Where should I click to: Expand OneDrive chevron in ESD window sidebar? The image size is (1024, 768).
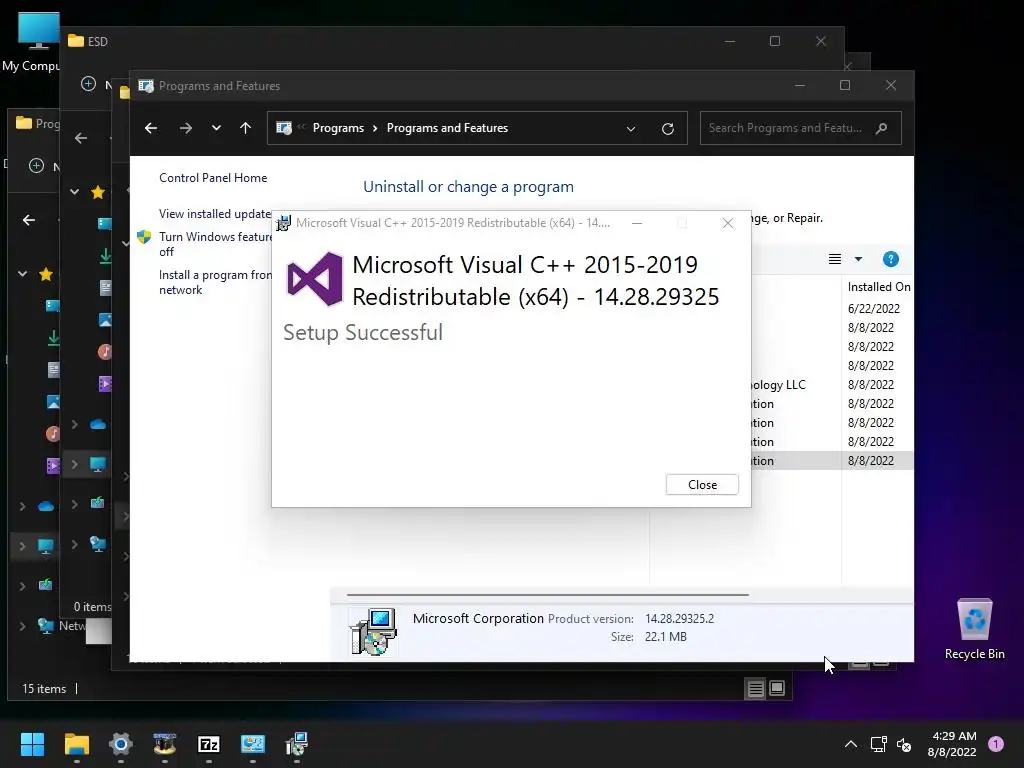[74, 424]
